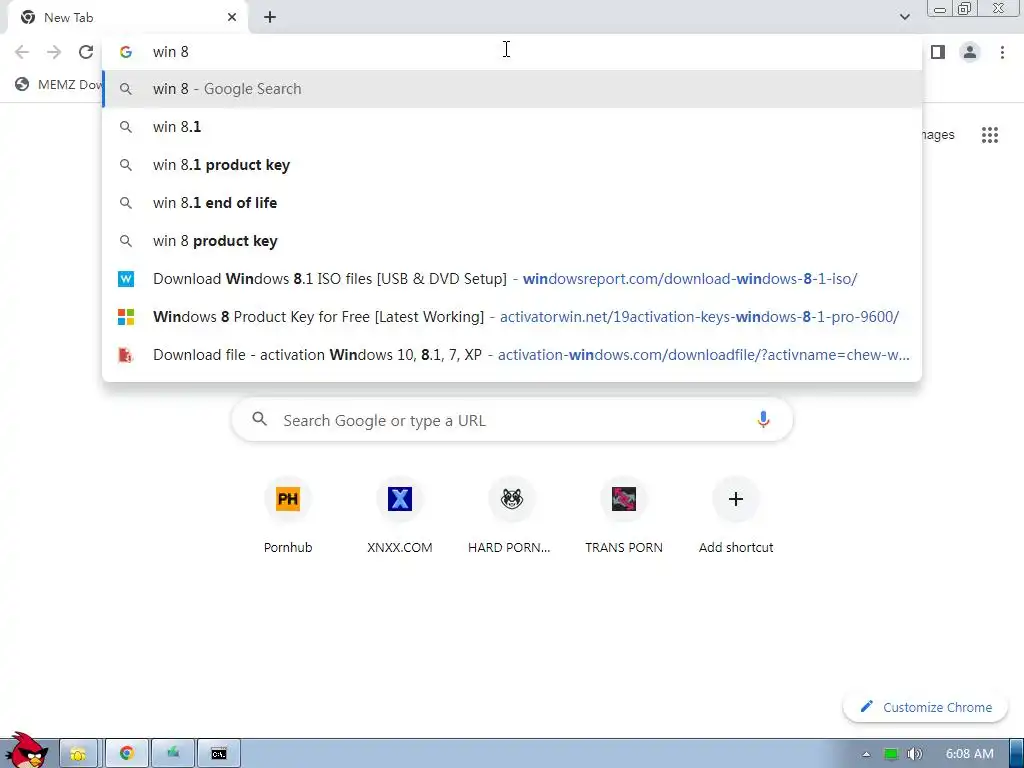Click the Google G icon in address bar
This screenshot has height=768, width=1024.
(x=126, y=52)
